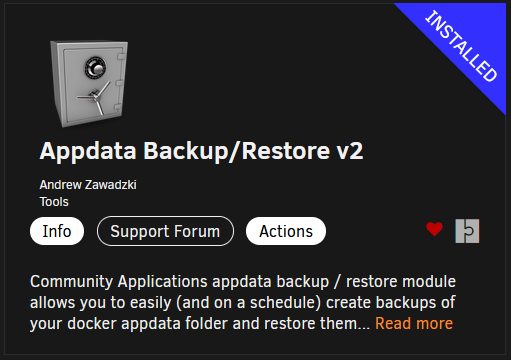Click the description line starting 'allows you'
This screenshot has width=511, height=360.
coord(242,303)
